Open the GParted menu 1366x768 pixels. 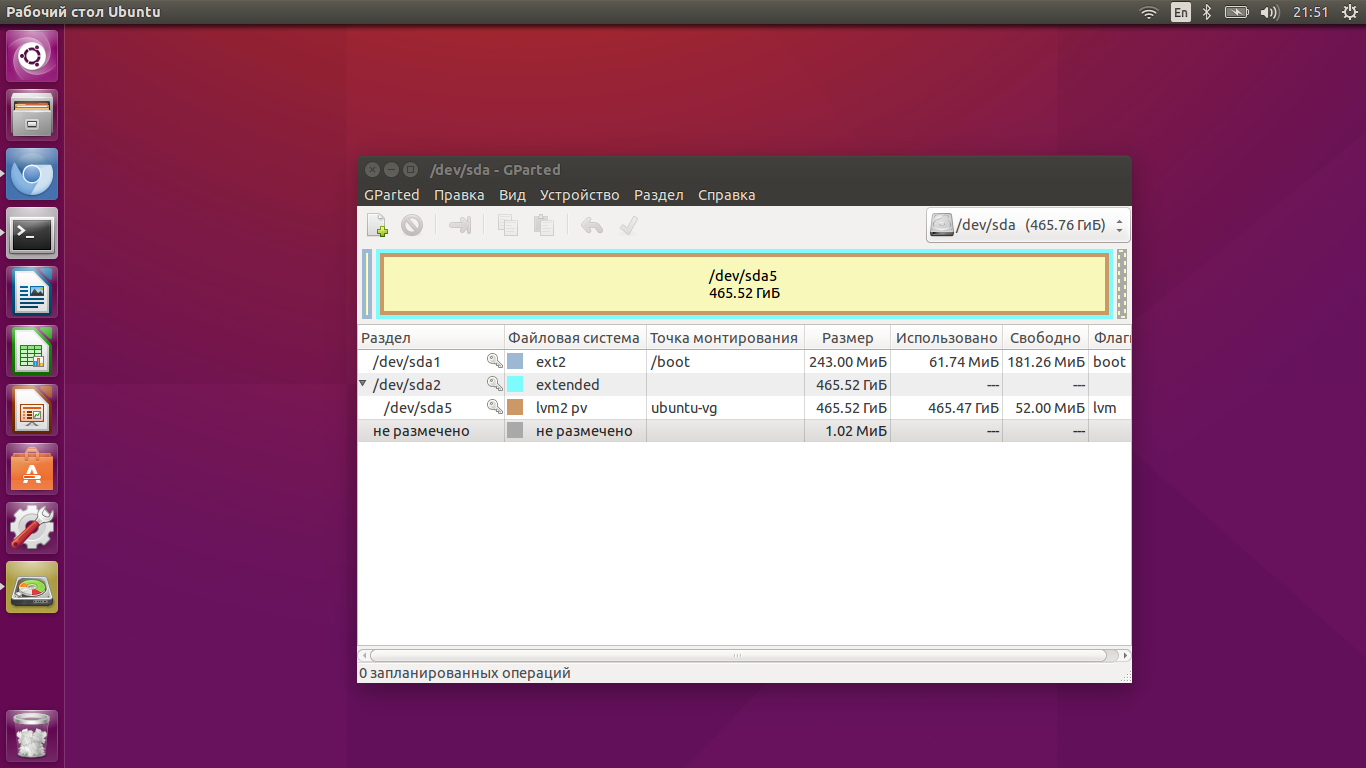[392, 195]
